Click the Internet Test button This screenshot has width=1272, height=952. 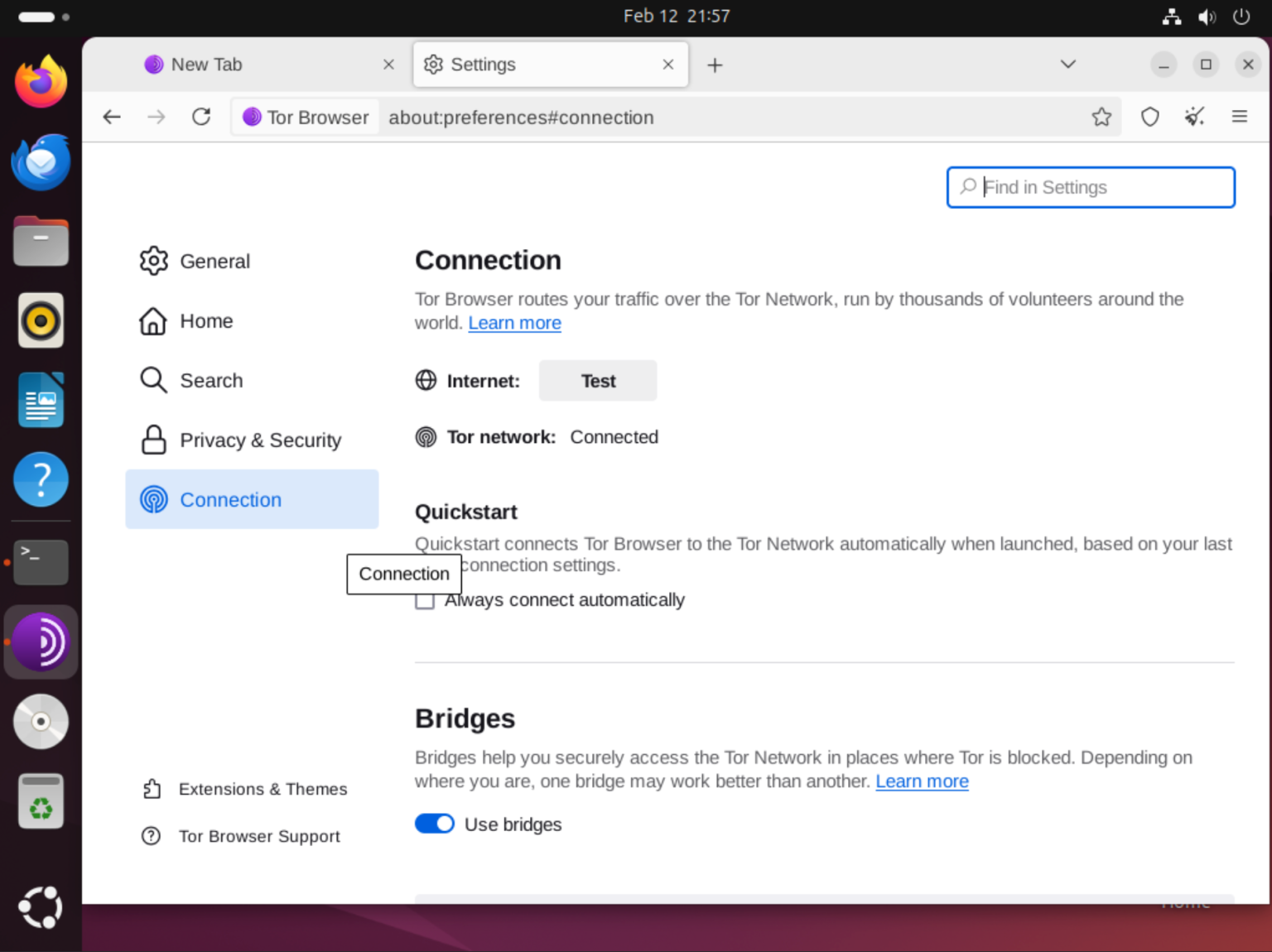(597, 381)
